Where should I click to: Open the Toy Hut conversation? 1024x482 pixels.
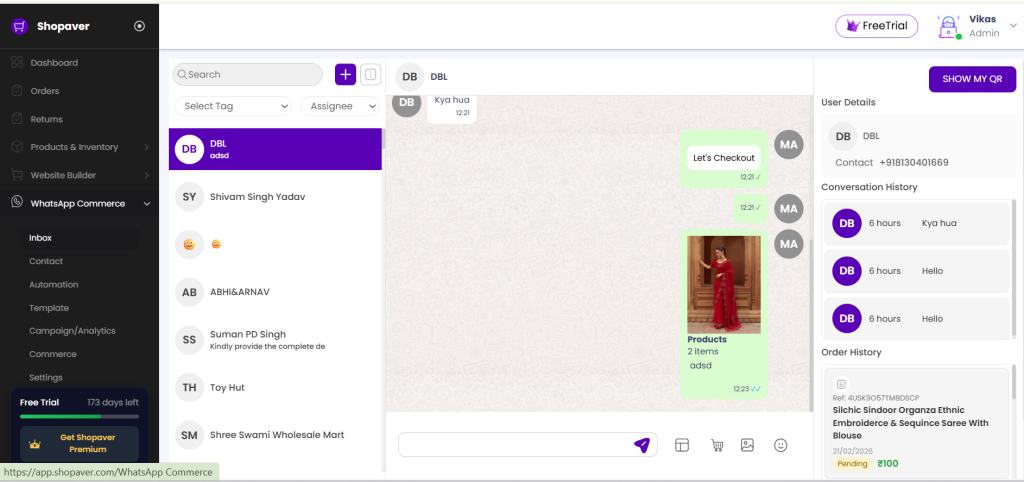(275, 387)
